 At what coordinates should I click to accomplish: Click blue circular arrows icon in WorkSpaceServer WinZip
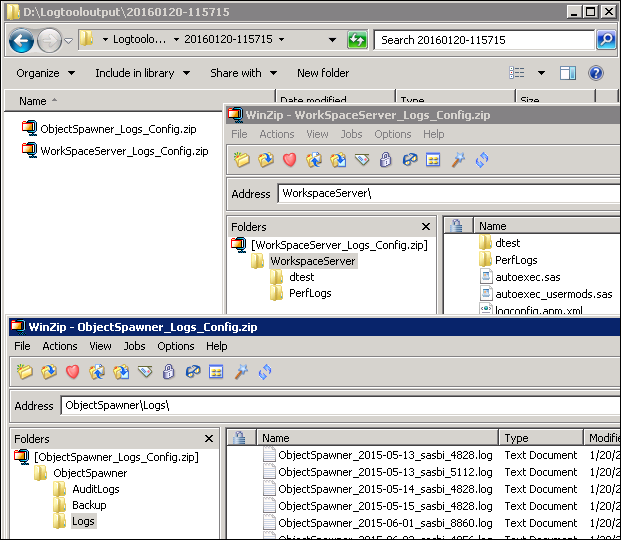tap(482, 160)
